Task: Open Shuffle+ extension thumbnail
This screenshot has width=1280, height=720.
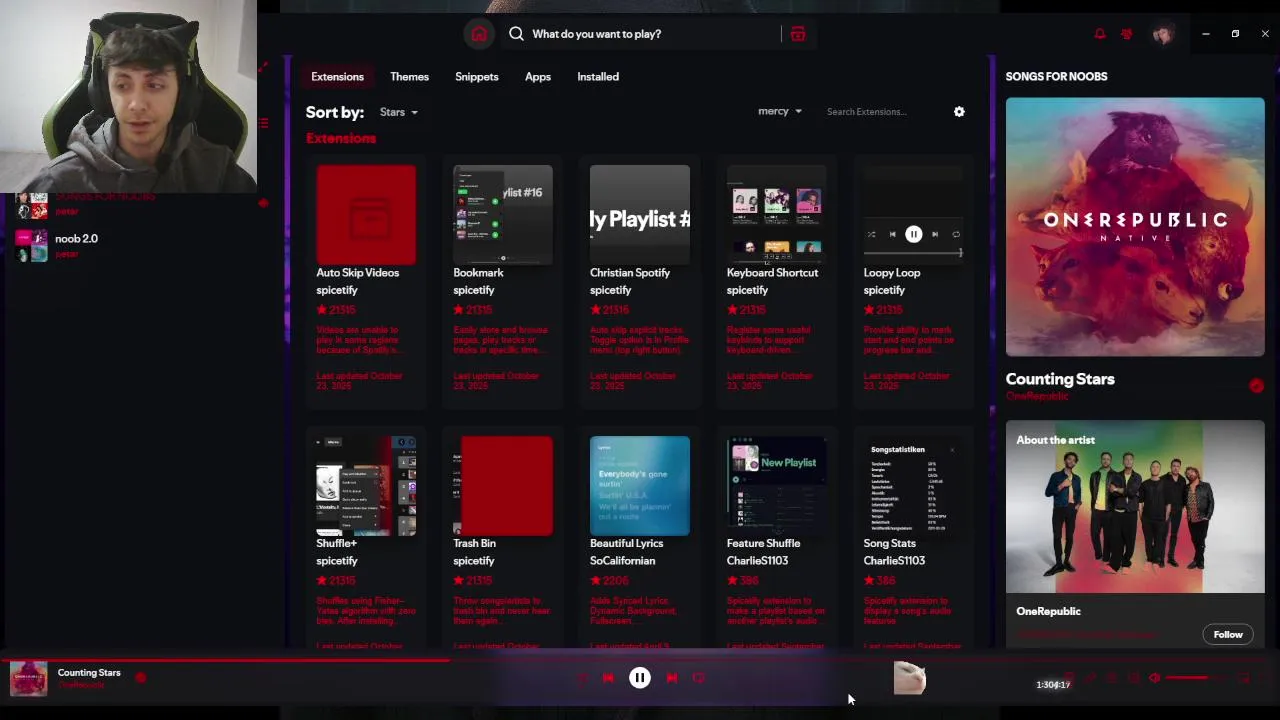Action: pos(366,486)
